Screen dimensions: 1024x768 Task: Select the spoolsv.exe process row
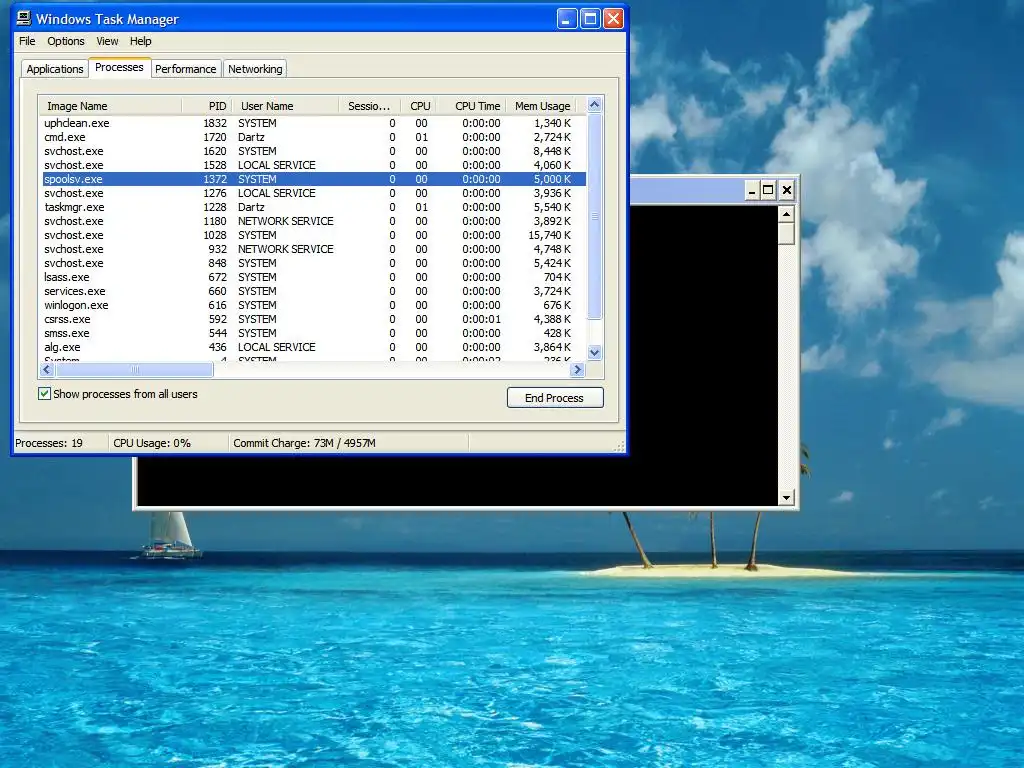click(313, 179)
